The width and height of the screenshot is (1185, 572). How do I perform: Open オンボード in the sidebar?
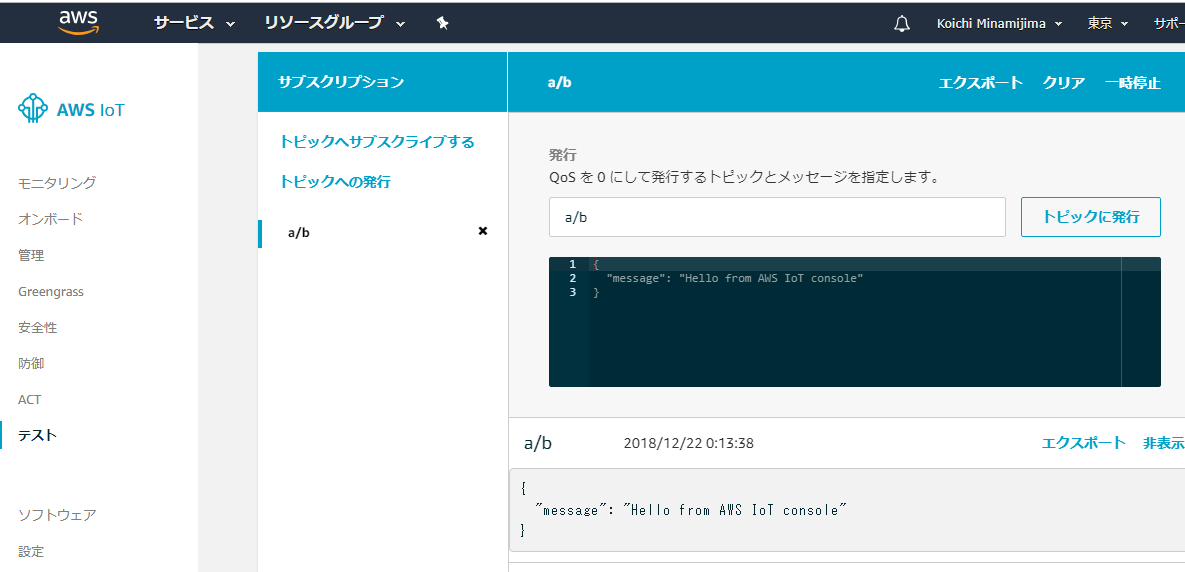pos(51,219)
